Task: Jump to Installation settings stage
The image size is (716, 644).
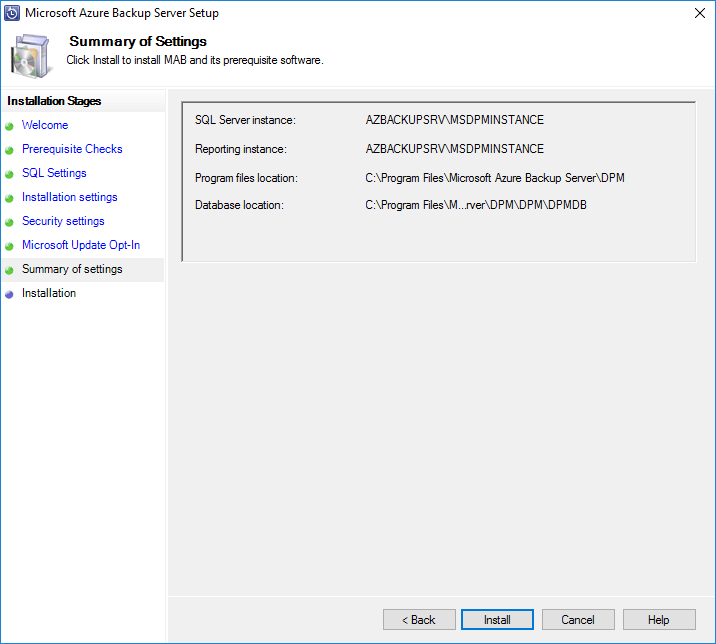Action: (x=70, y=197)
